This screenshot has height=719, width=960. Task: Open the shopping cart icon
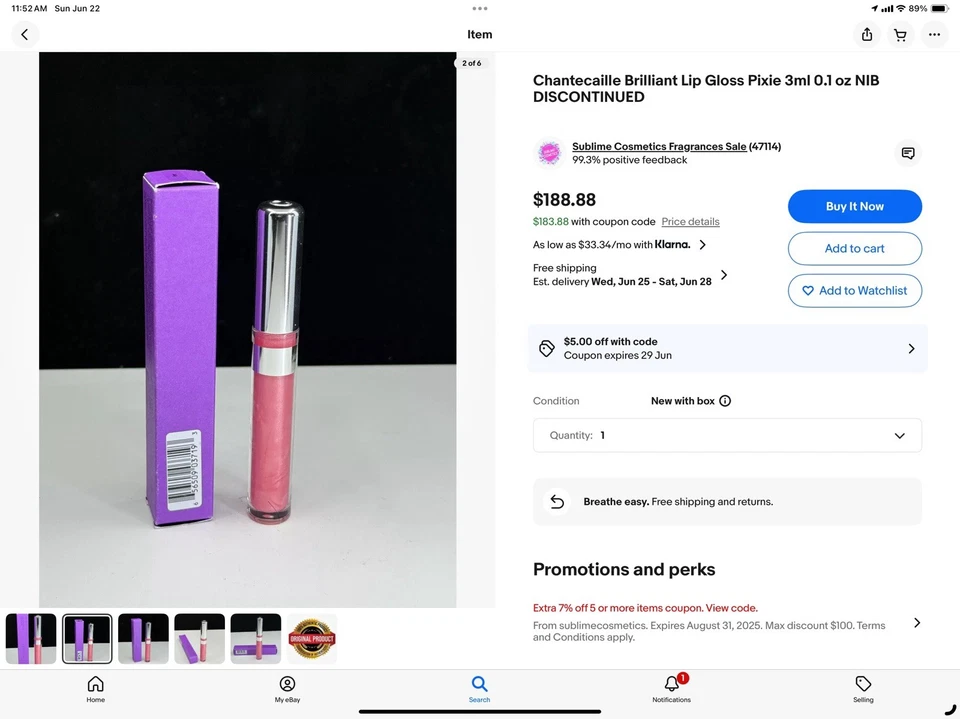coord(900,34)
